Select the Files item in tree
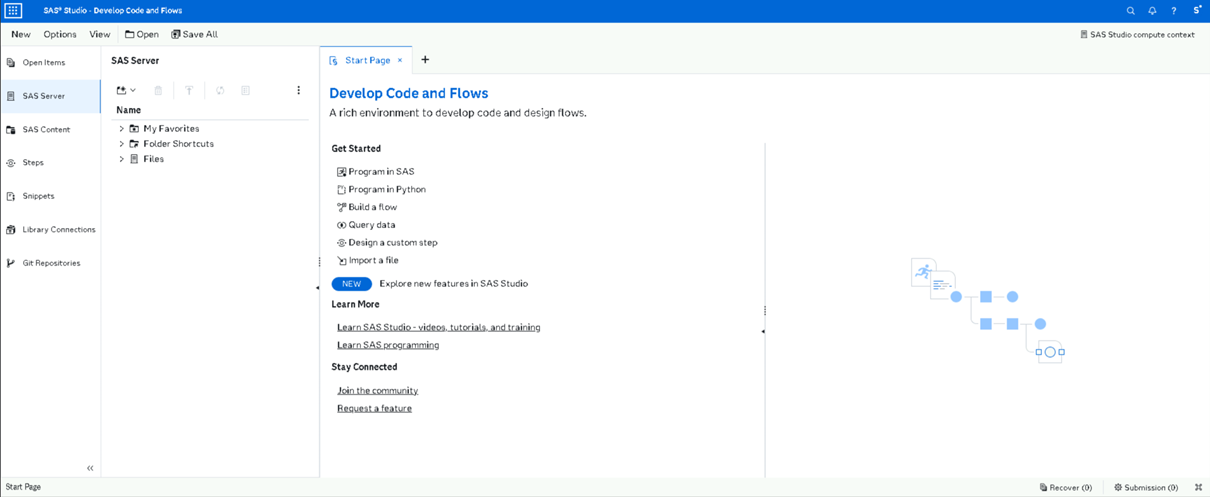Screen dimensions: 1210x497 coord(153,159)
